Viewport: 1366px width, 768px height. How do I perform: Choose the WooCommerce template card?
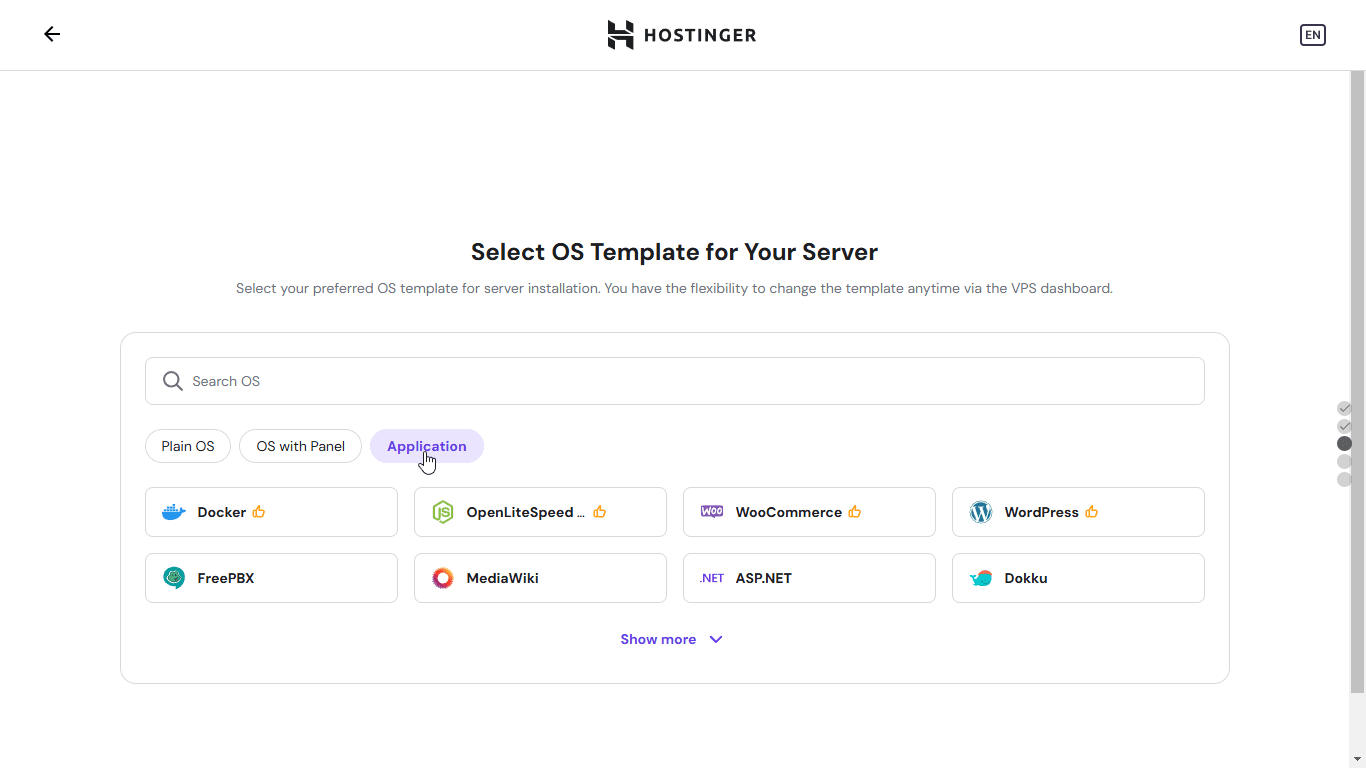pyautogui.click(x=809, y=512)
